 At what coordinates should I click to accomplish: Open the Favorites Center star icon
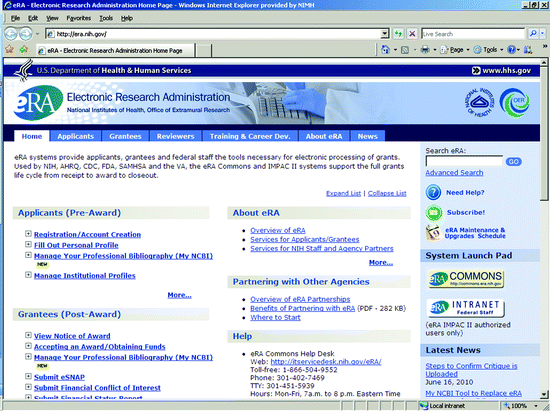[x=9, y=50]
